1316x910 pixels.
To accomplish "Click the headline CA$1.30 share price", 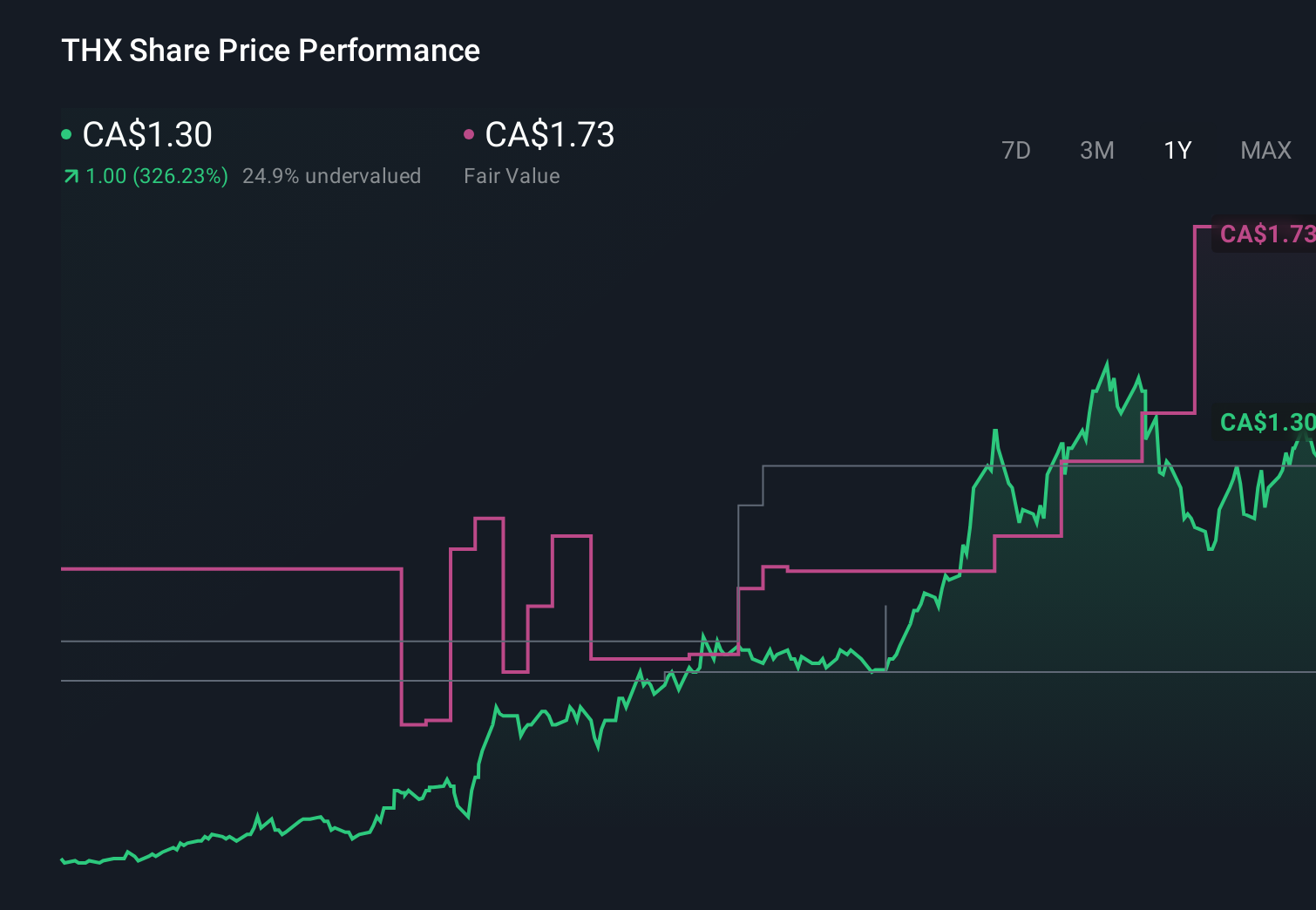I will coord(147,134).
